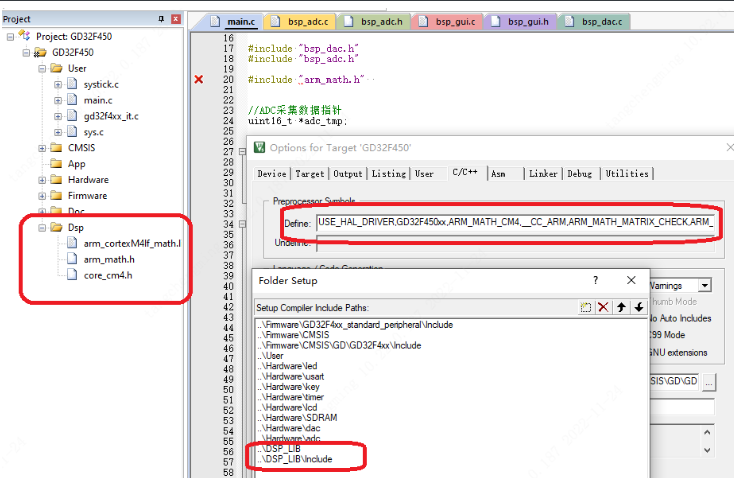Open the Warnings dropdown arrow
The height and width of the screenshot is (478, 734).
point(705,285)
